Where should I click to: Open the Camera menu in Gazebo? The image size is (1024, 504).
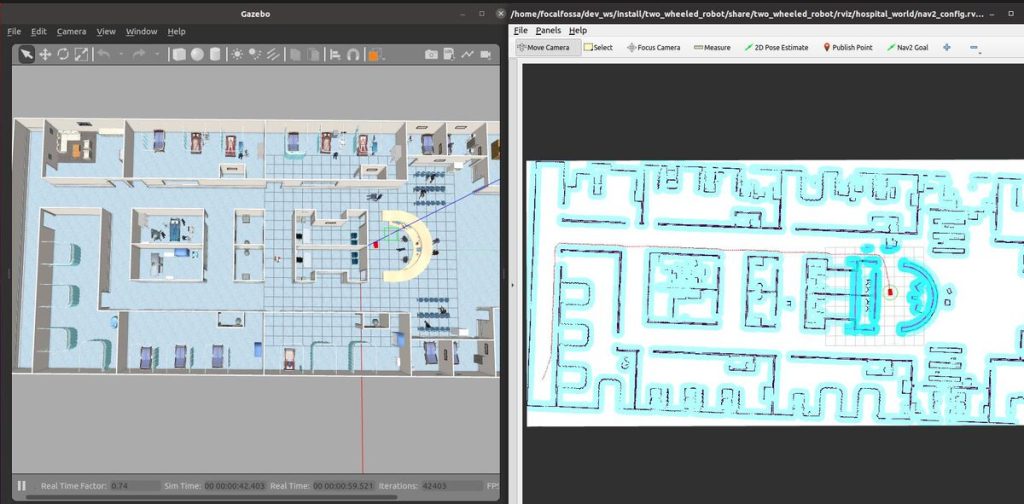71,31
